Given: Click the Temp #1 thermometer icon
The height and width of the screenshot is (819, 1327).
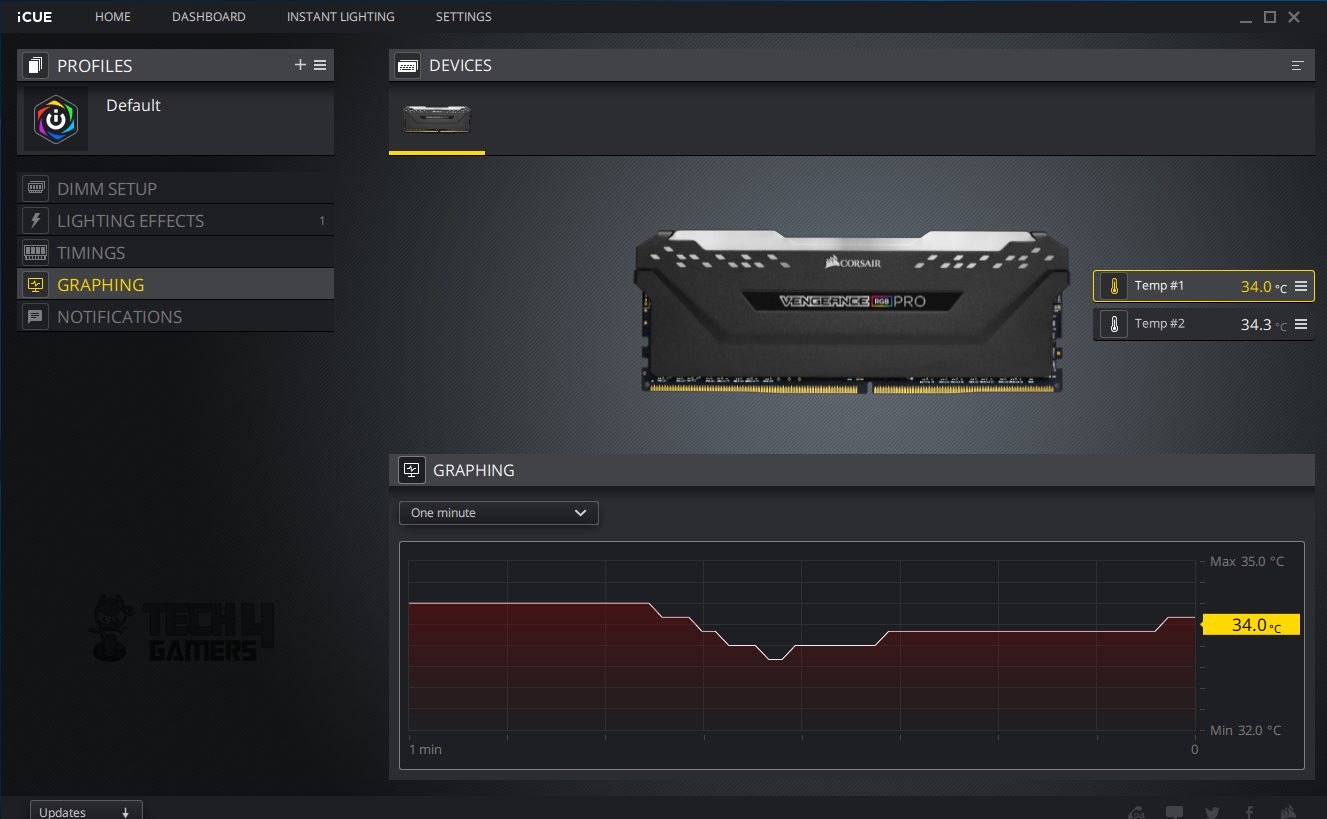Looking at the screenshot, I should (x=1112, y=286).
